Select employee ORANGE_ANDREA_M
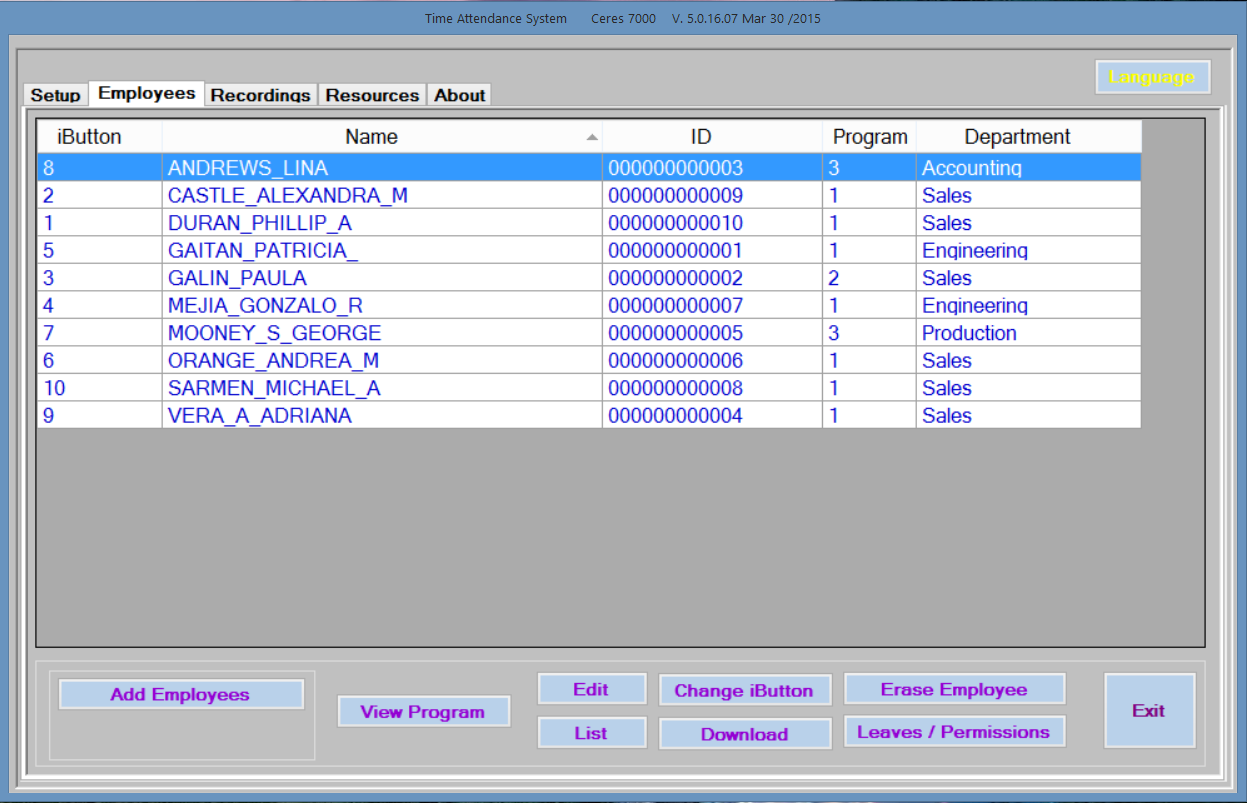 tap(382, 360)
